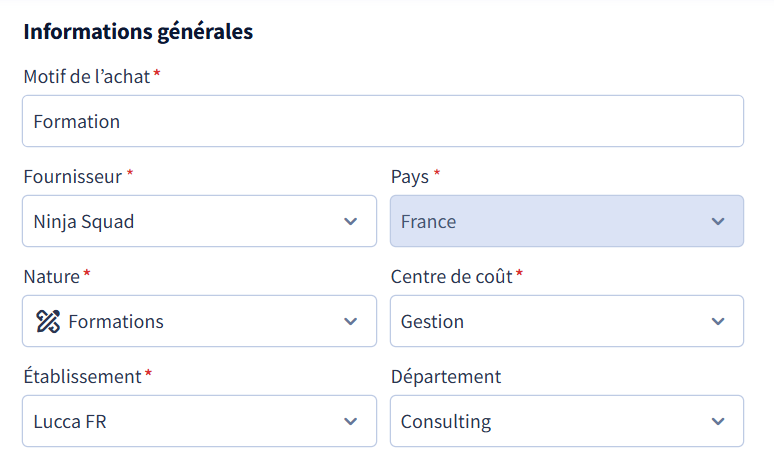The height and width of the screenshot is (465, 774).
Task: Focus the Motif de l'achat text field
Action: pos(383,121)
